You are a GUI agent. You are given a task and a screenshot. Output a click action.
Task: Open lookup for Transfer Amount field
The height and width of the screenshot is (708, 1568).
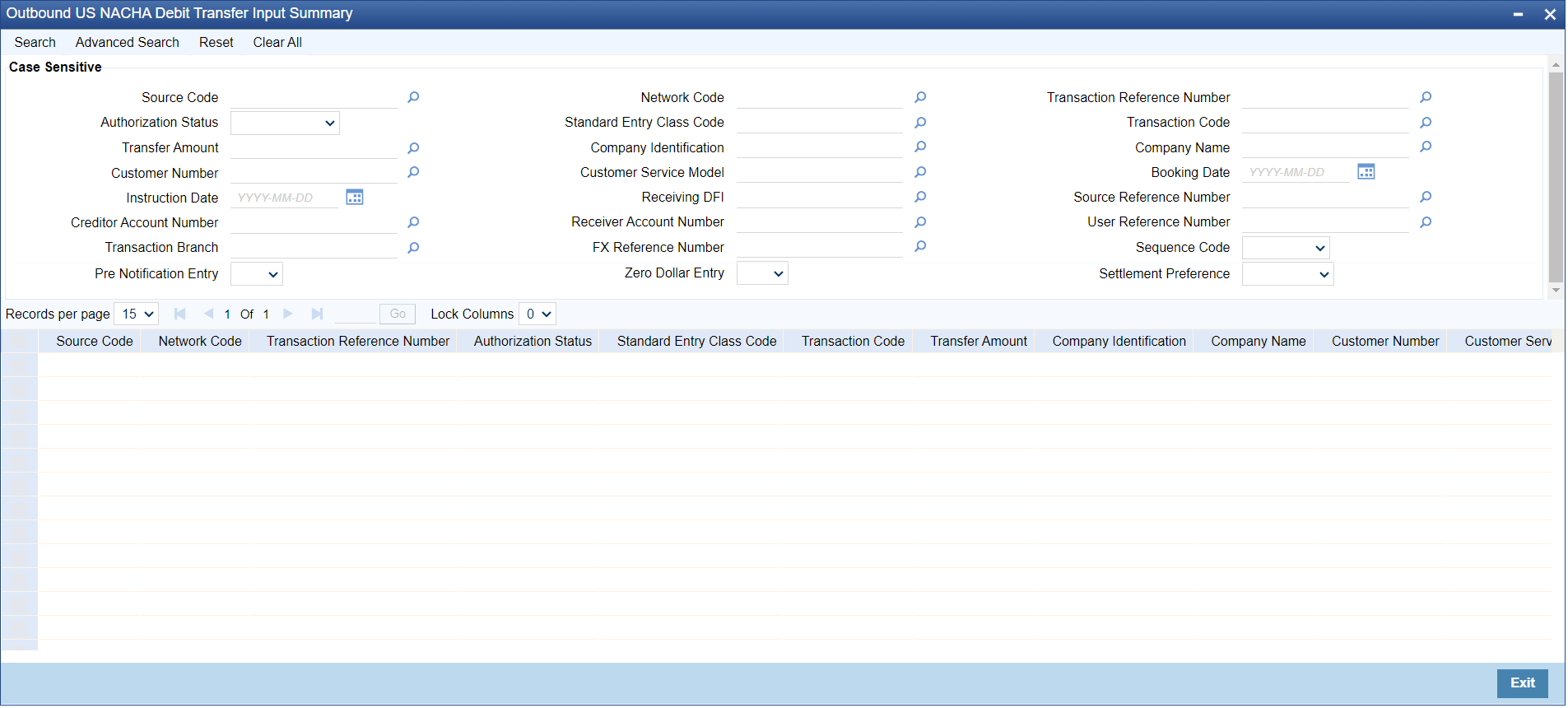pos(413,148)
